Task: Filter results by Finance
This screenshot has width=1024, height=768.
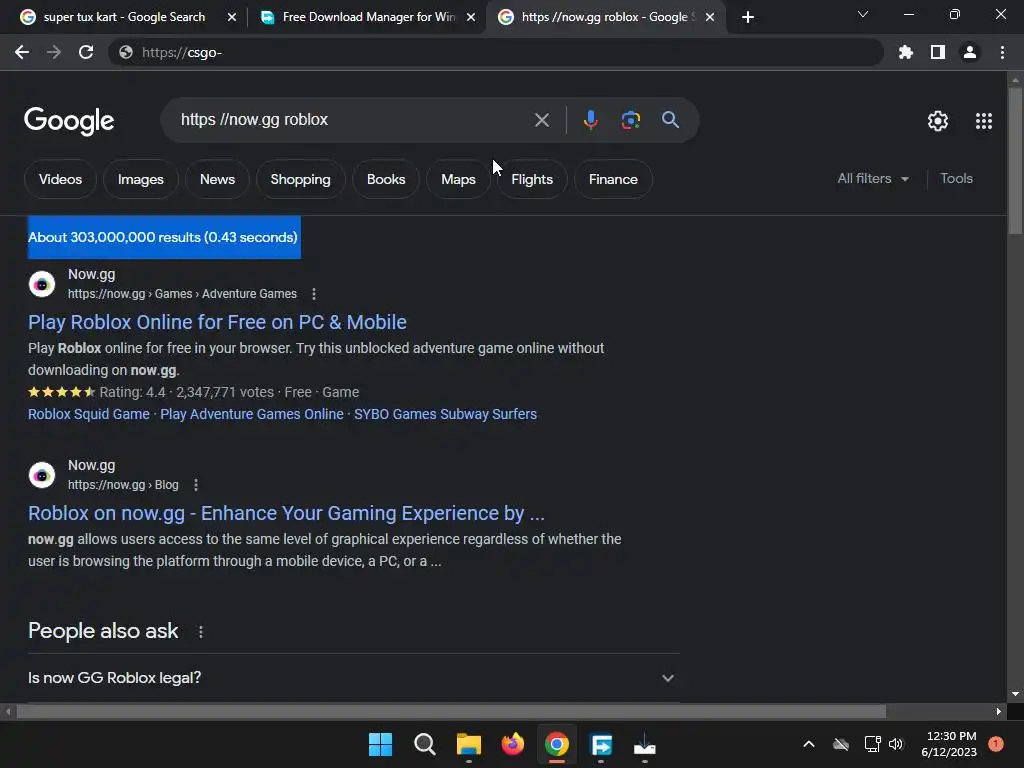Action: click(613, 179)
